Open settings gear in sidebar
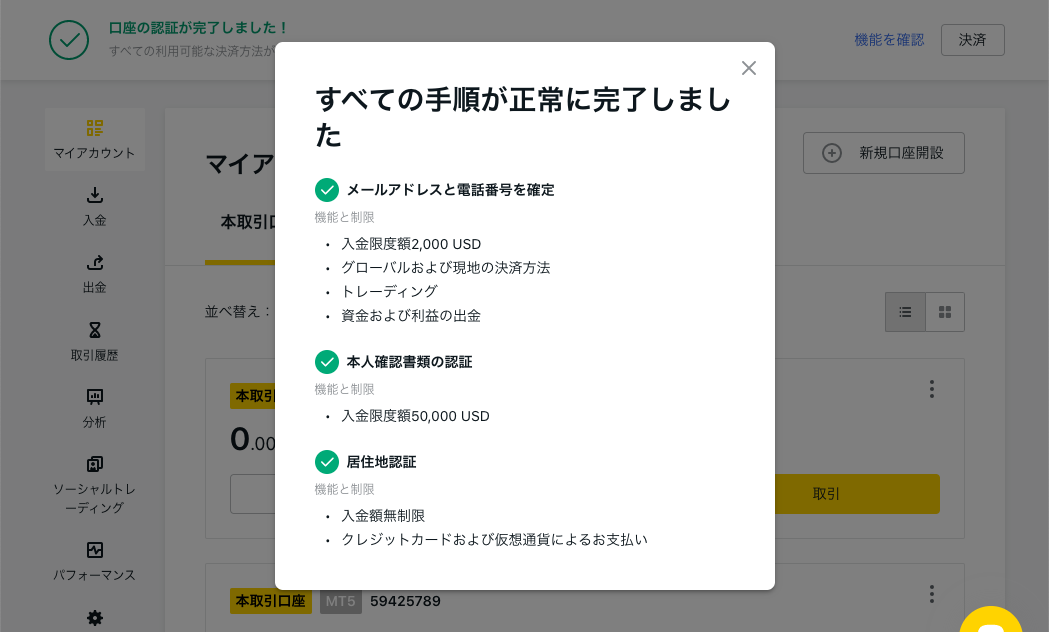 [95, 618]
